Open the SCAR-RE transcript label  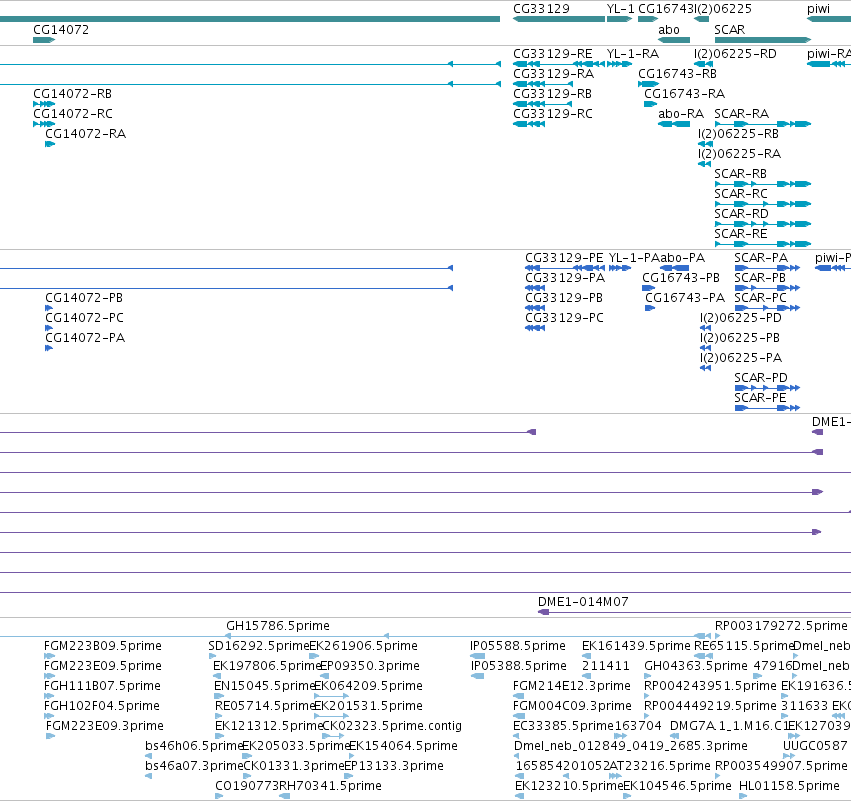click(x=741, y=234)
